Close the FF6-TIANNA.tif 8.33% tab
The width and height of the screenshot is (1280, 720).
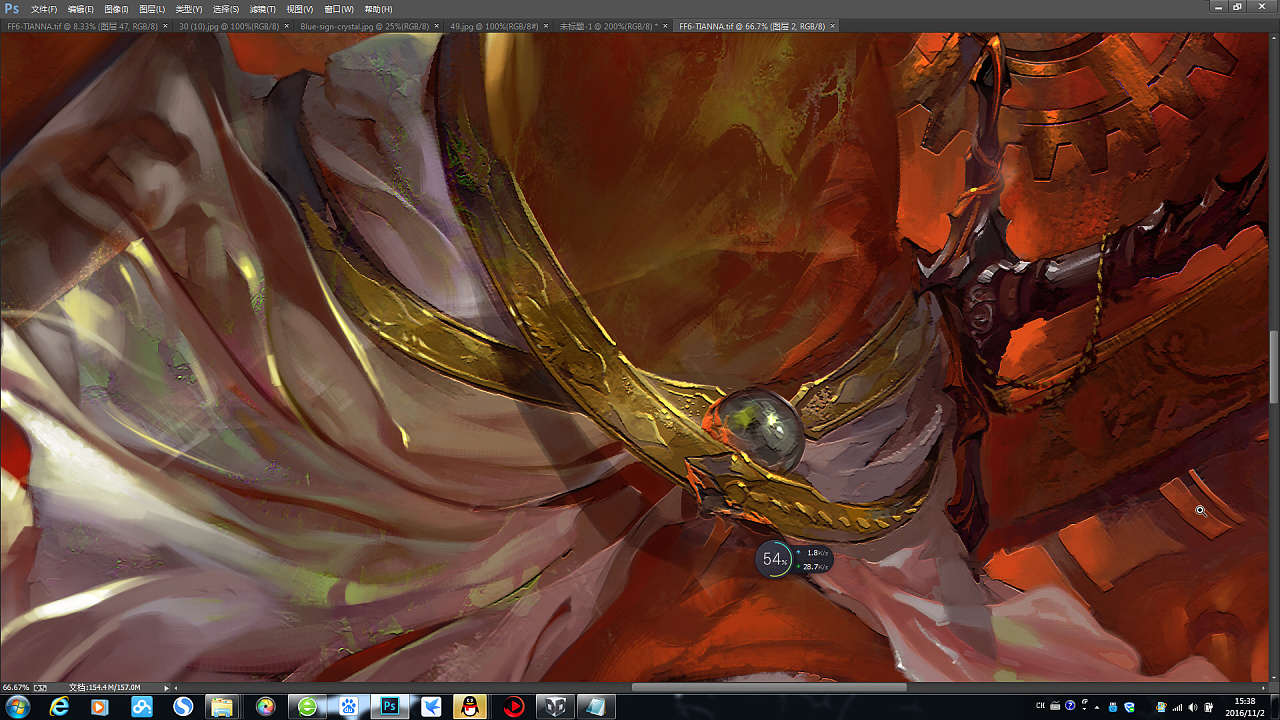point(165,26)
